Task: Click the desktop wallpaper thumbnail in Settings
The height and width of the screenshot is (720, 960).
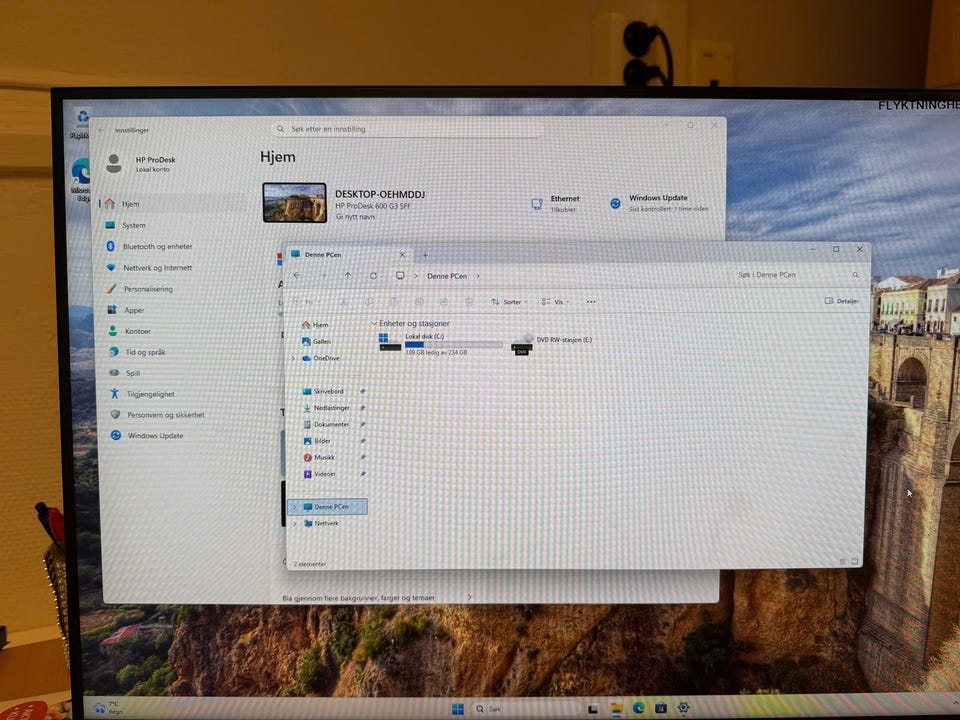Action: pos(294,203)
